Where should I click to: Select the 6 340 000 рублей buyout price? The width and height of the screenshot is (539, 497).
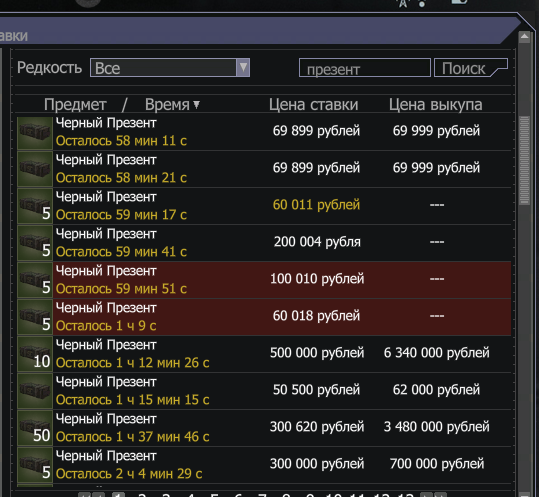click(437, 353)
